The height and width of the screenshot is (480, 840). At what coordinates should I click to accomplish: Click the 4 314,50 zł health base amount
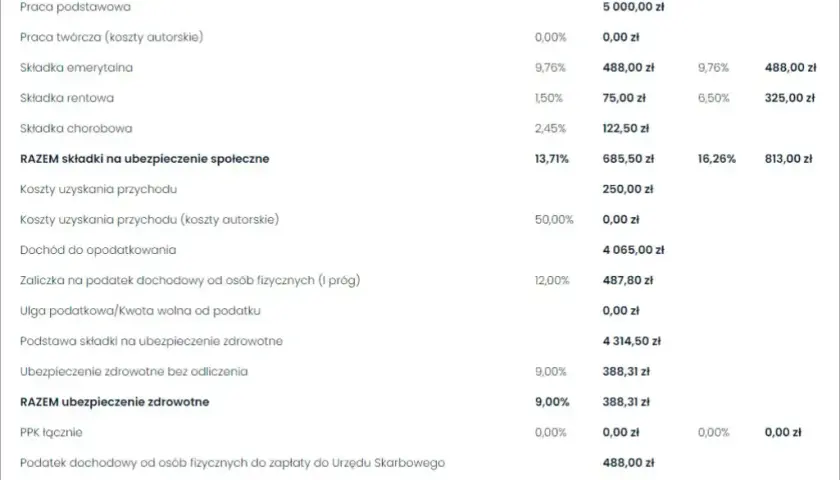631,341
